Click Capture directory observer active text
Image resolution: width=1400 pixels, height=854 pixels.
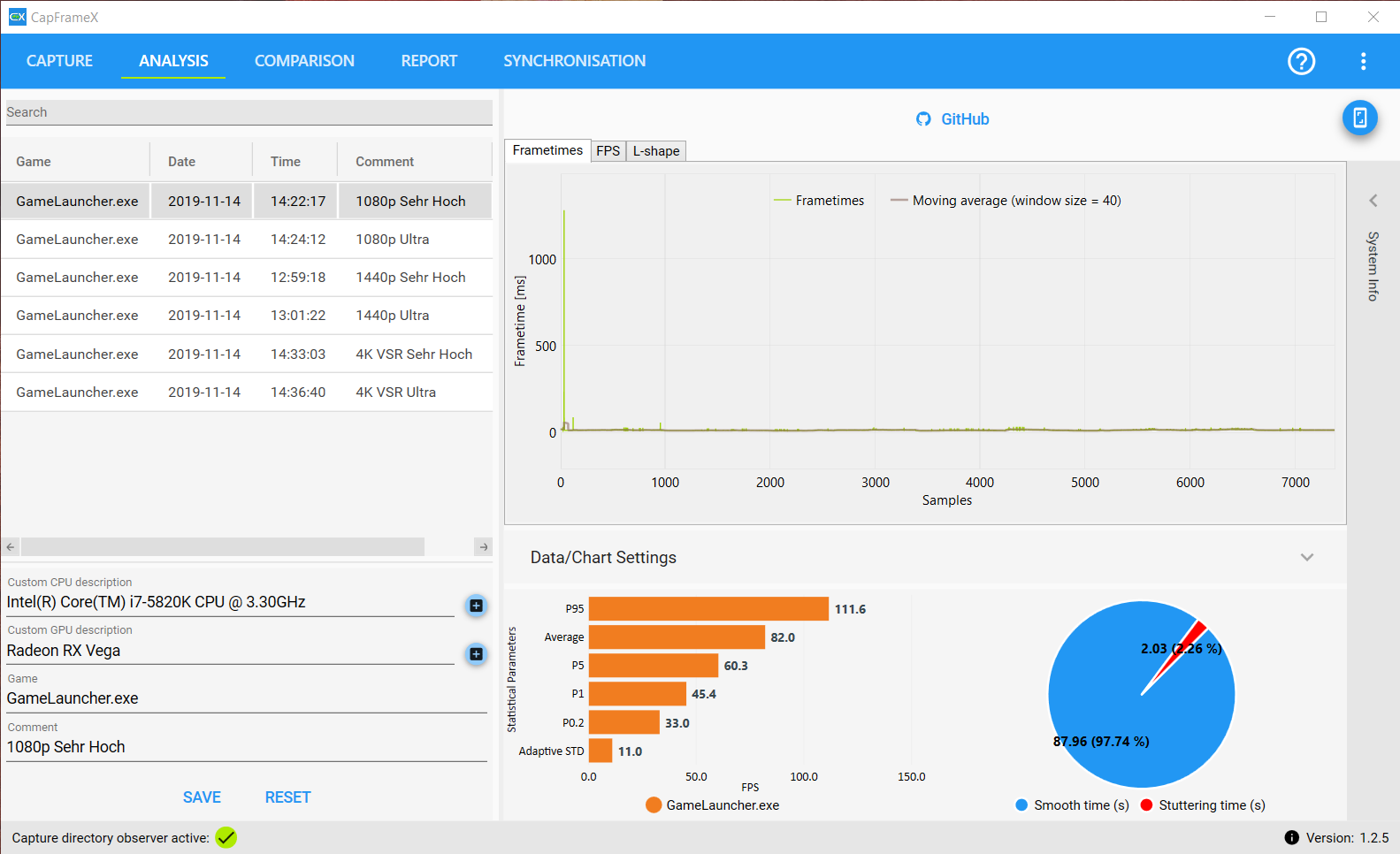click(x=111, y=838)
